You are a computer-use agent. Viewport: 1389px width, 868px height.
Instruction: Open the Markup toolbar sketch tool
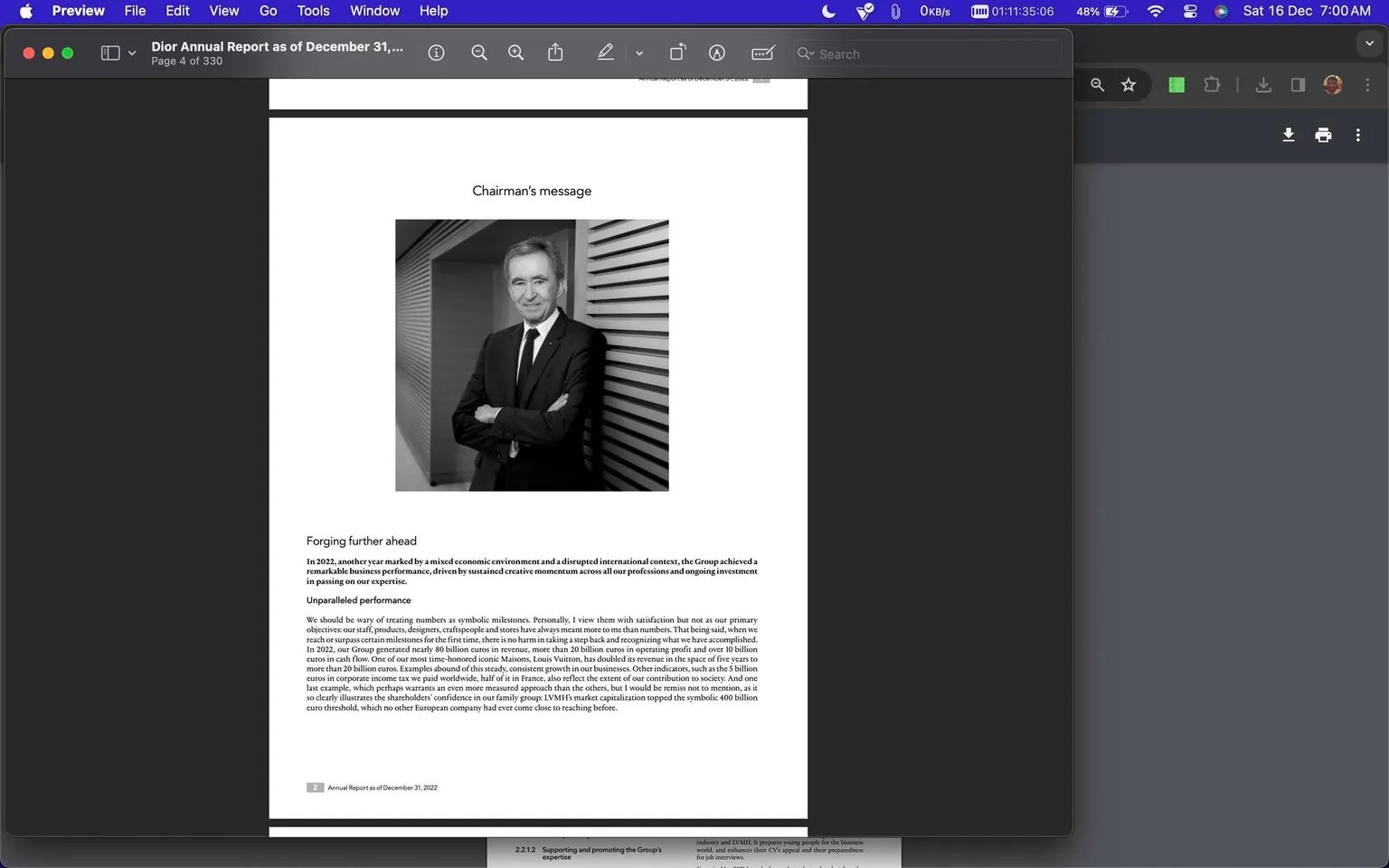(716, 52)
